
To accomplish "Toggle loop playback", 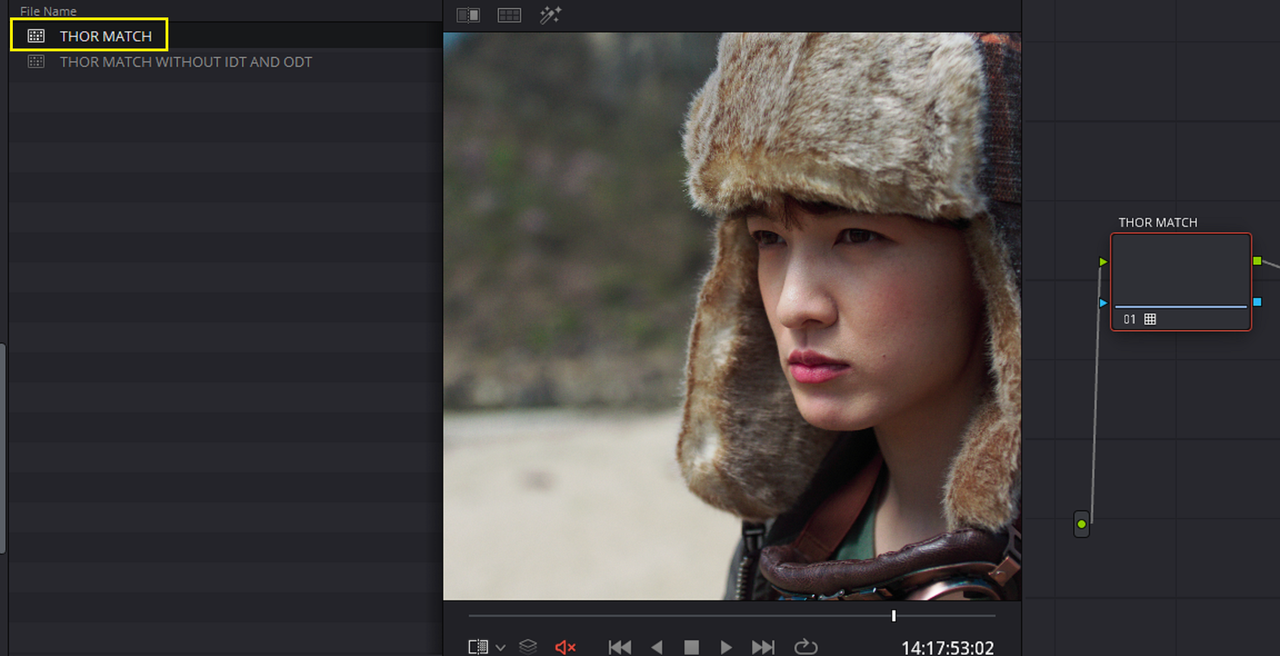I will coord(805,647).
